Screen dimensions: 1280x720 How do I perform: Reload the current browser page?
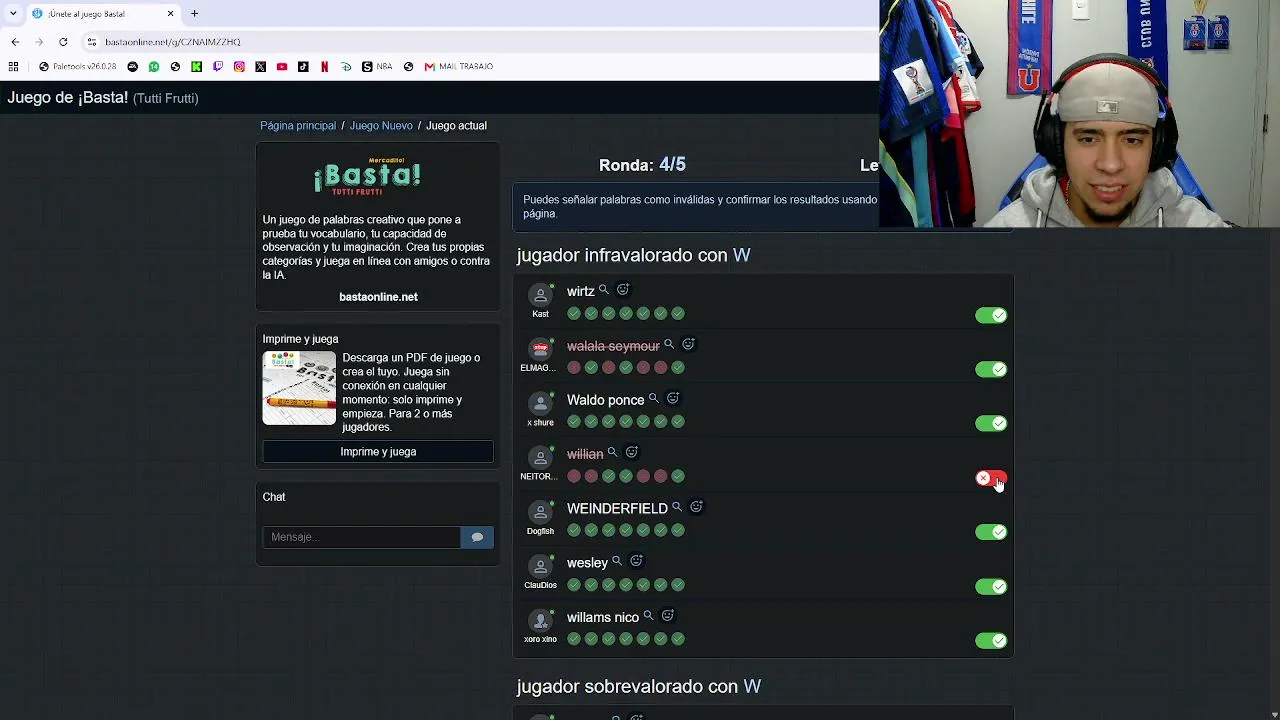tap(63, 42)
